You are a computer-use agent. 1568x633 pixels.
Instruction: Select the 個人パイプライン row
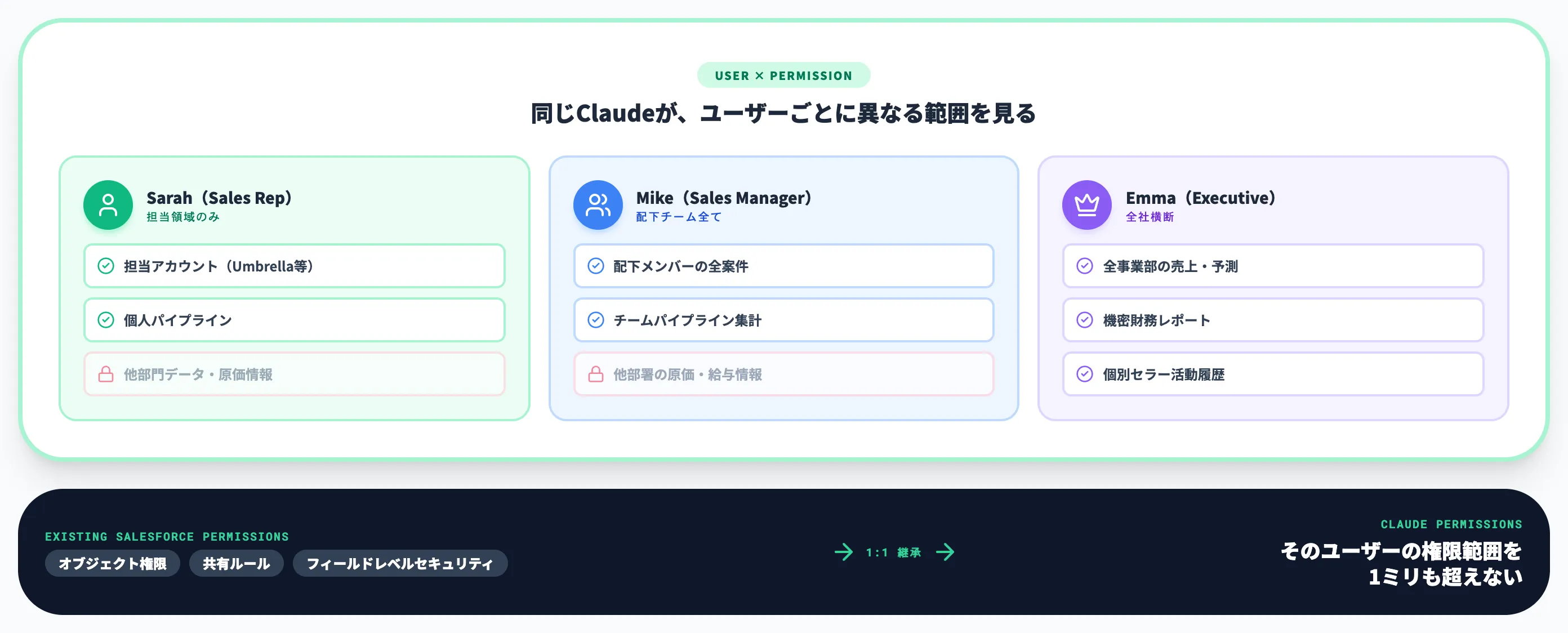point(294,320)
